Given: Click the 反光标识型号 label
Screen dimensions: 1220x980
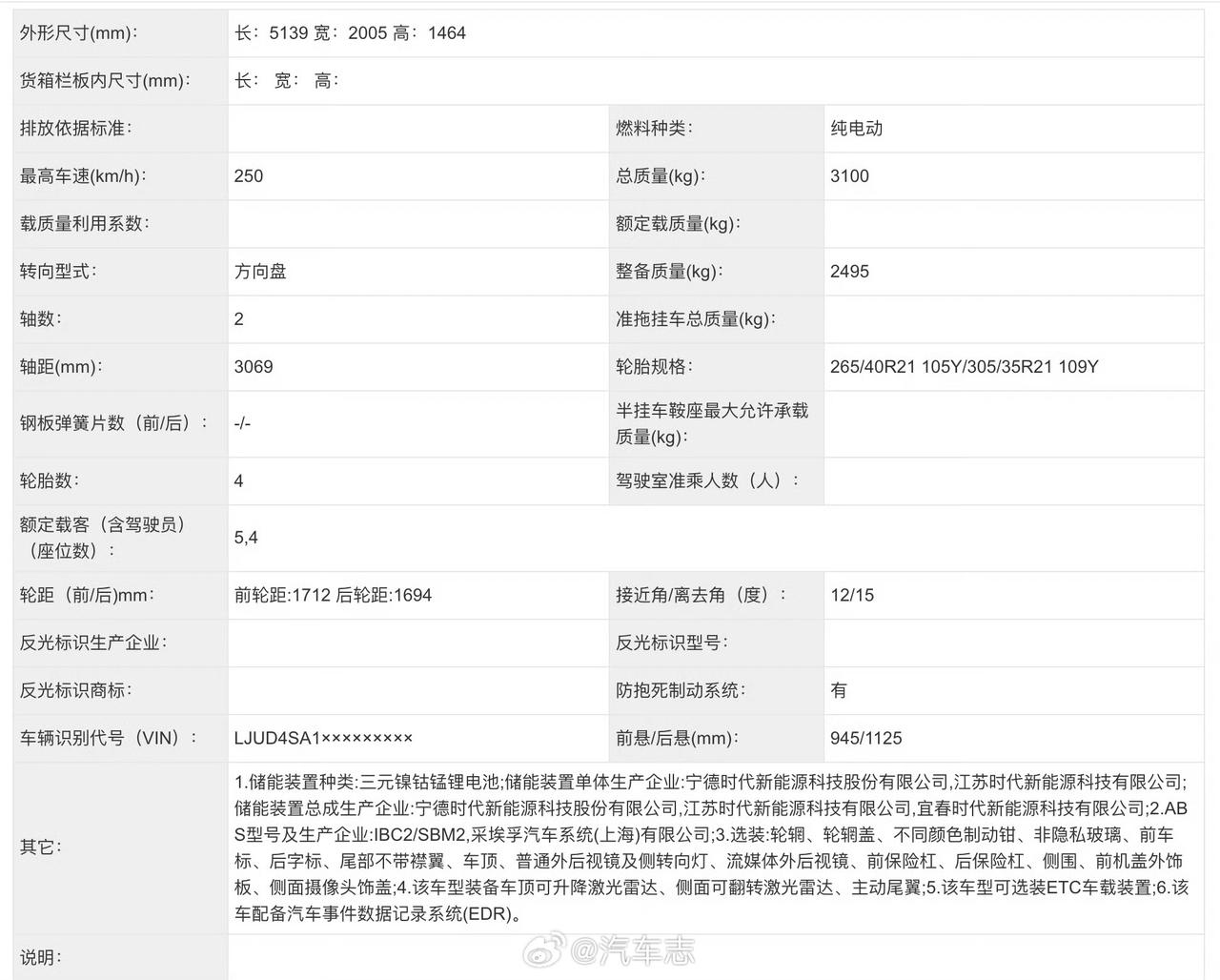Looking at the screenshot, I should coord(672,643).
